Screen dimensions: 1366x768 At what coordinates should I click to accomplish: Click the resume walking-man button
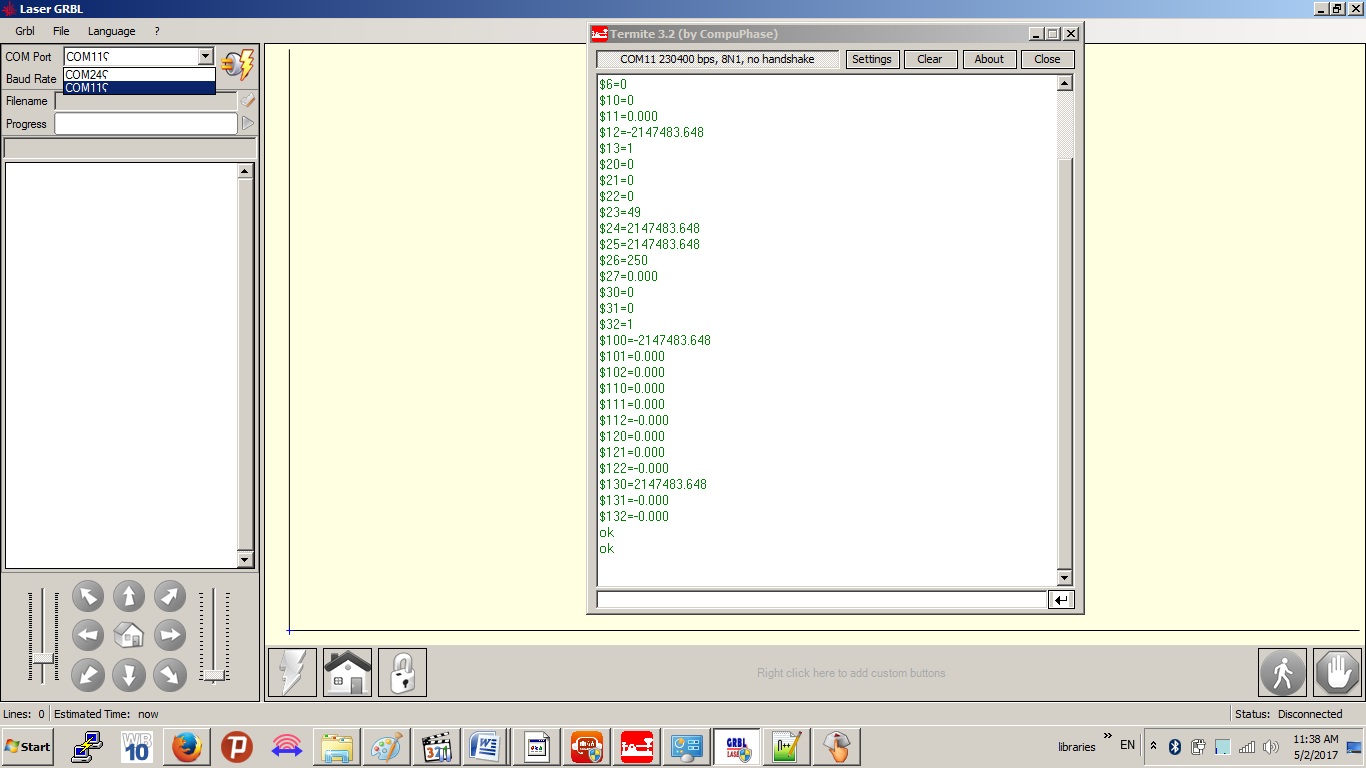point(1282,672)
